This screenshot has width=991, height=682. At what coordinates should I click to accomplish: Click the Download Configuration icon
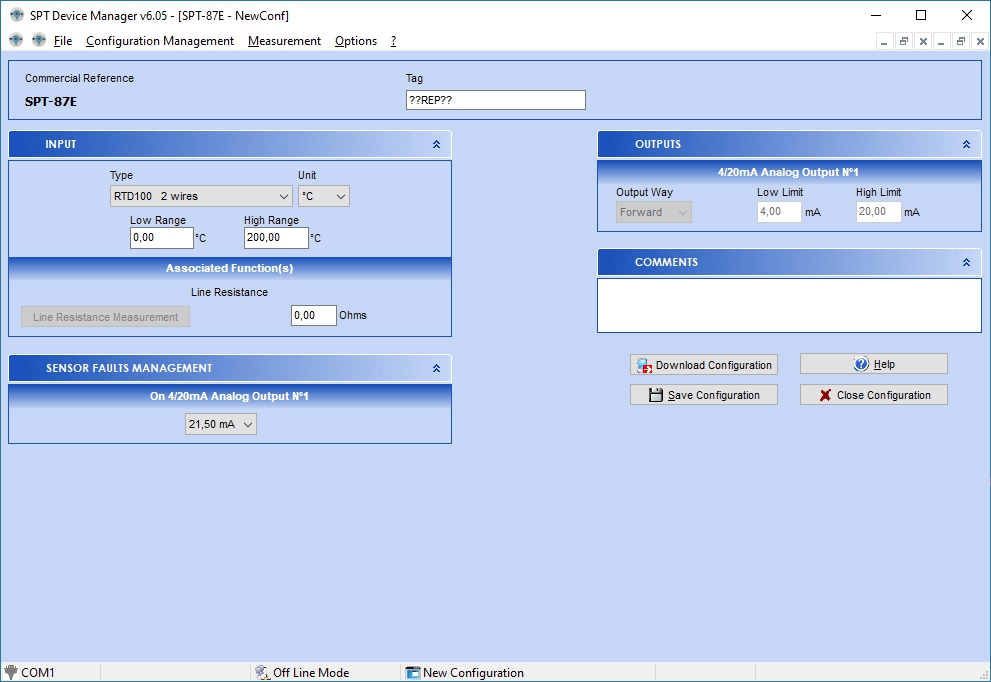pyautogui.click(x=644, y=365)
